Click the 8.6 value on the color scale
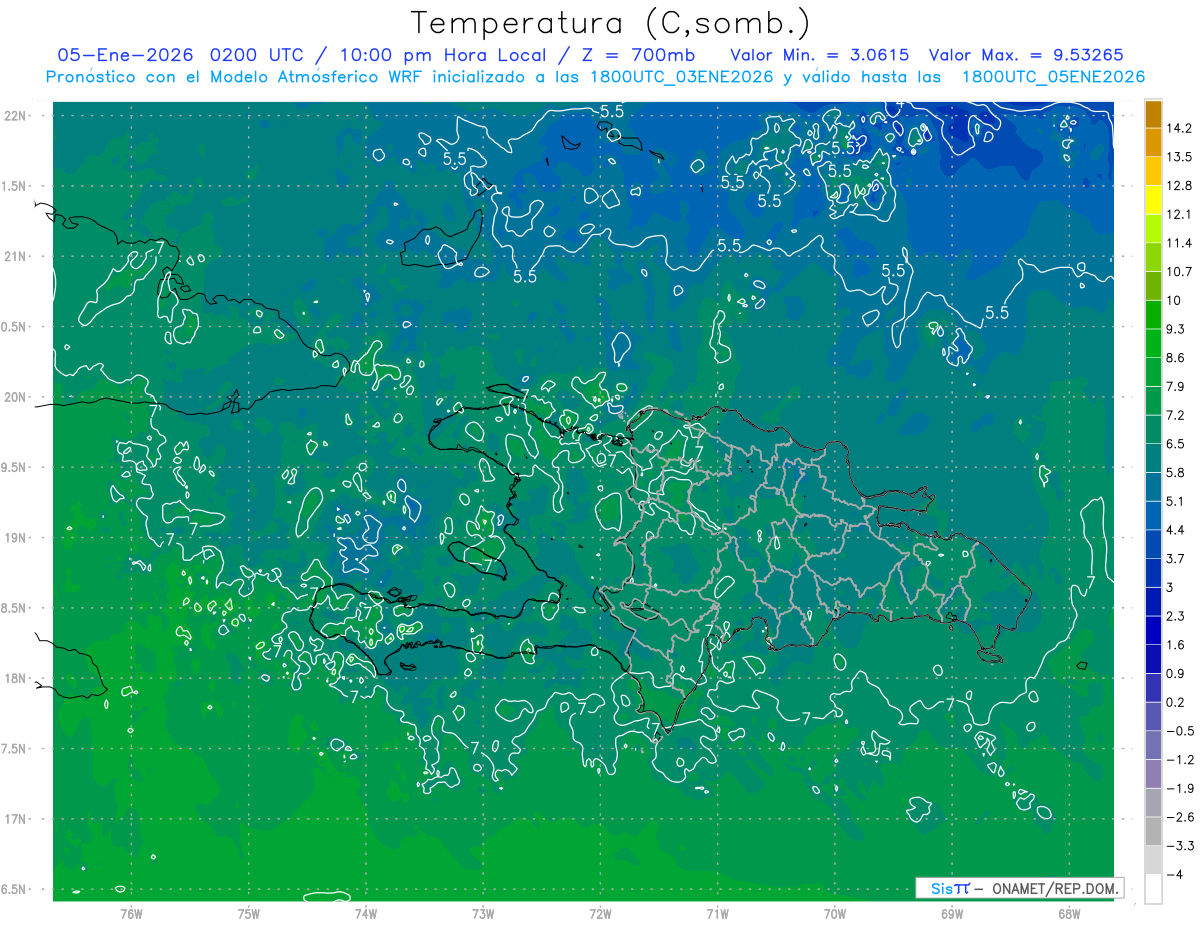1200x927 pixels. [1176, 358]
